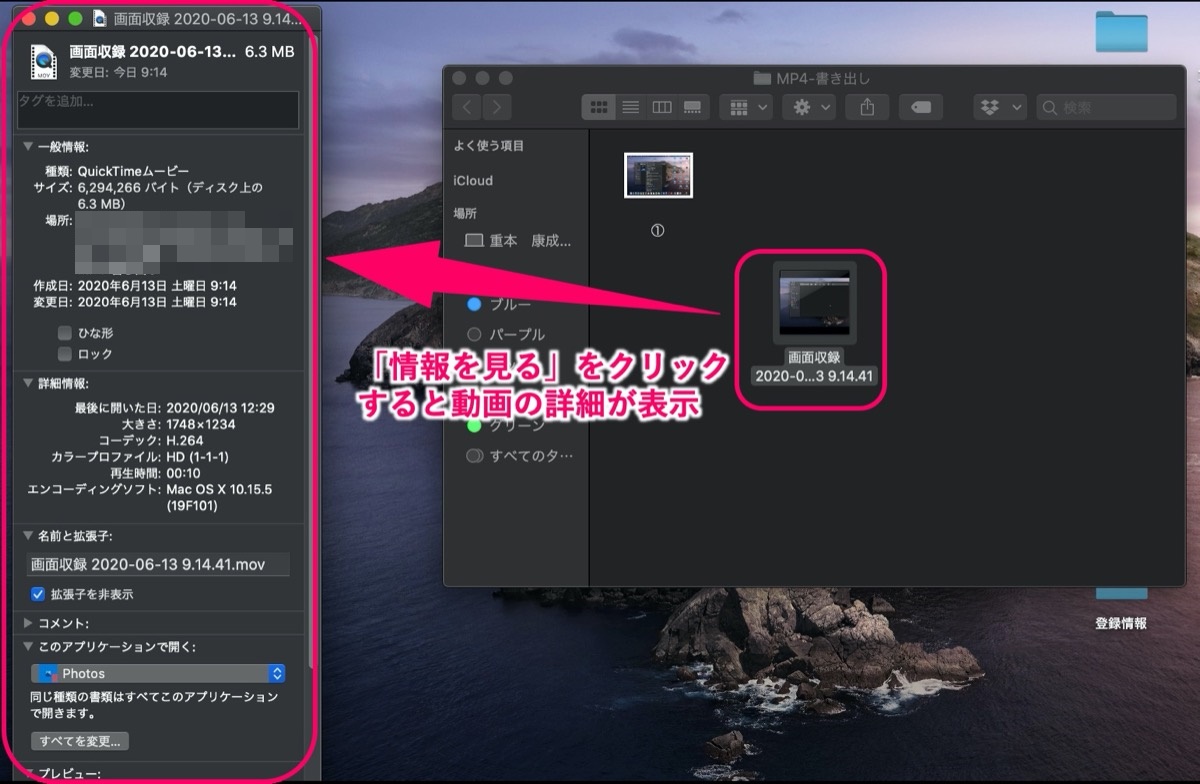This screenshot has height=784, width=1200.
Task: Click the 作成日 value 2020年6月13日 土曜日 9:14
Action: tap(157, 286)
